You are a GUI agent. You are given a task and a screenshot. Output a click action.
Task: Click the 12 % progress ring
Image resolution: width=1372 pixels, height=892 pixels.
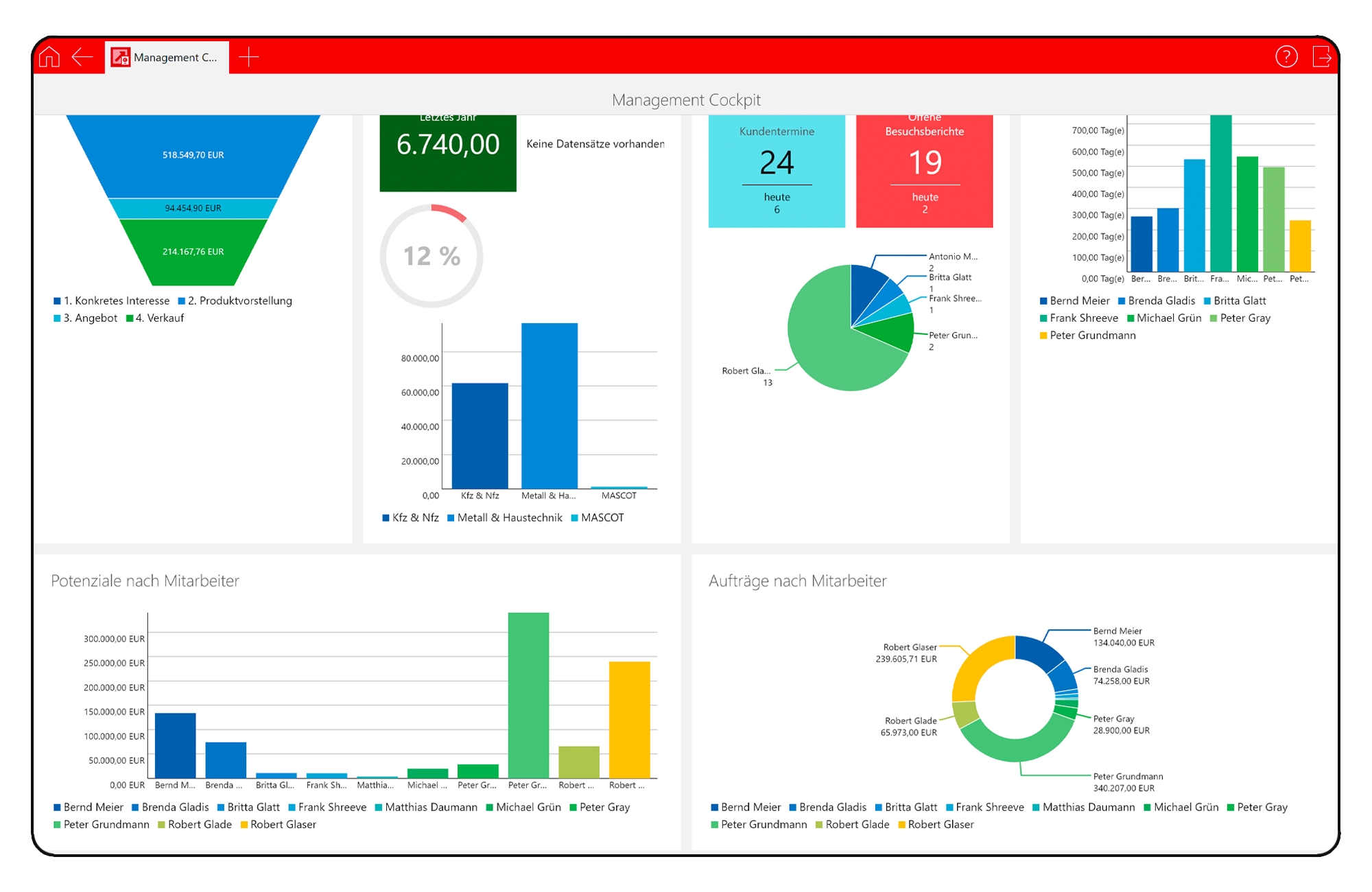431,256
